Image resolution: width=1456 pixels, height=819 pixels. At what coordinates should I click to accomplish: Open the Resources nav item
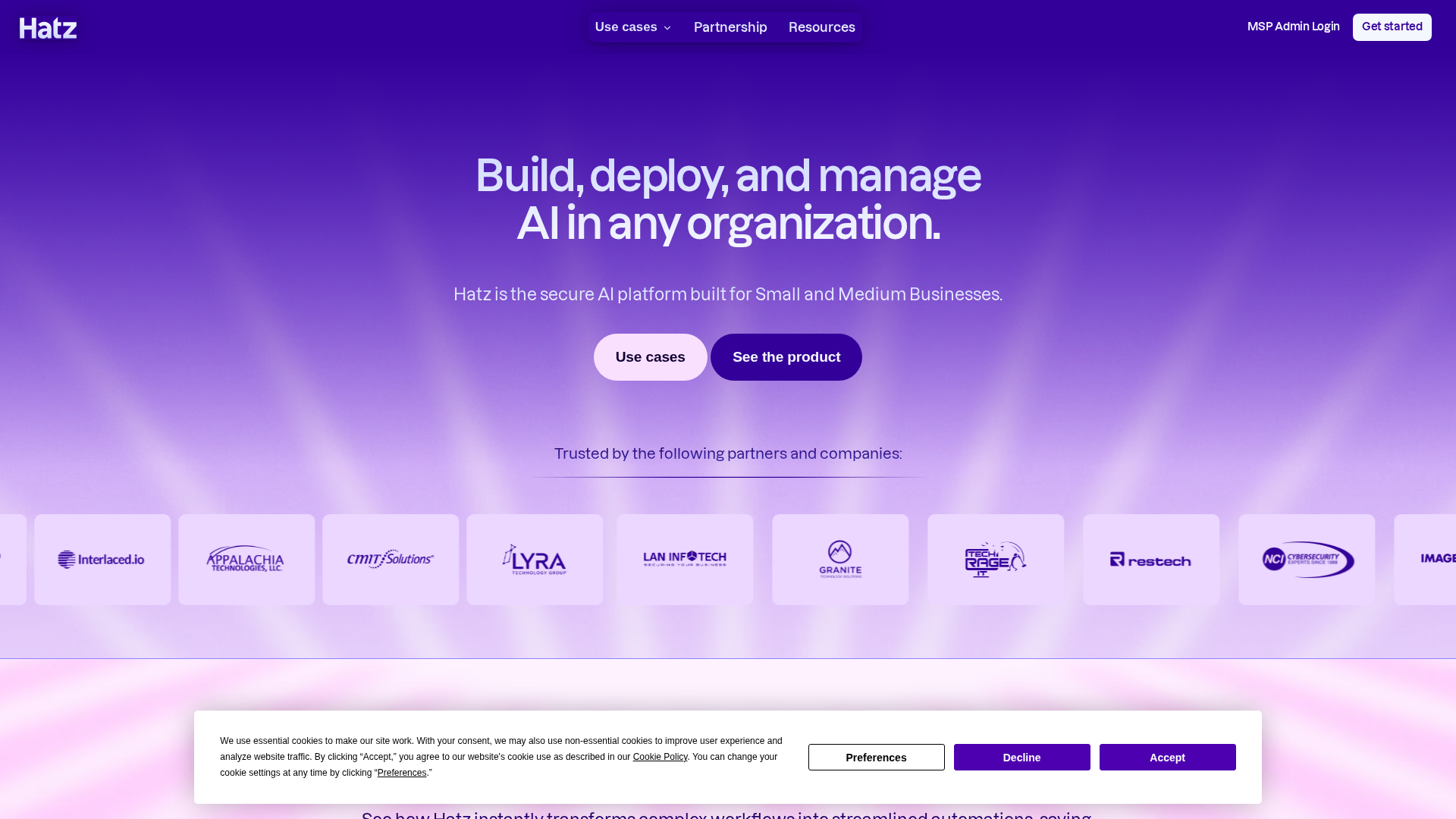(x=821, y=27)
